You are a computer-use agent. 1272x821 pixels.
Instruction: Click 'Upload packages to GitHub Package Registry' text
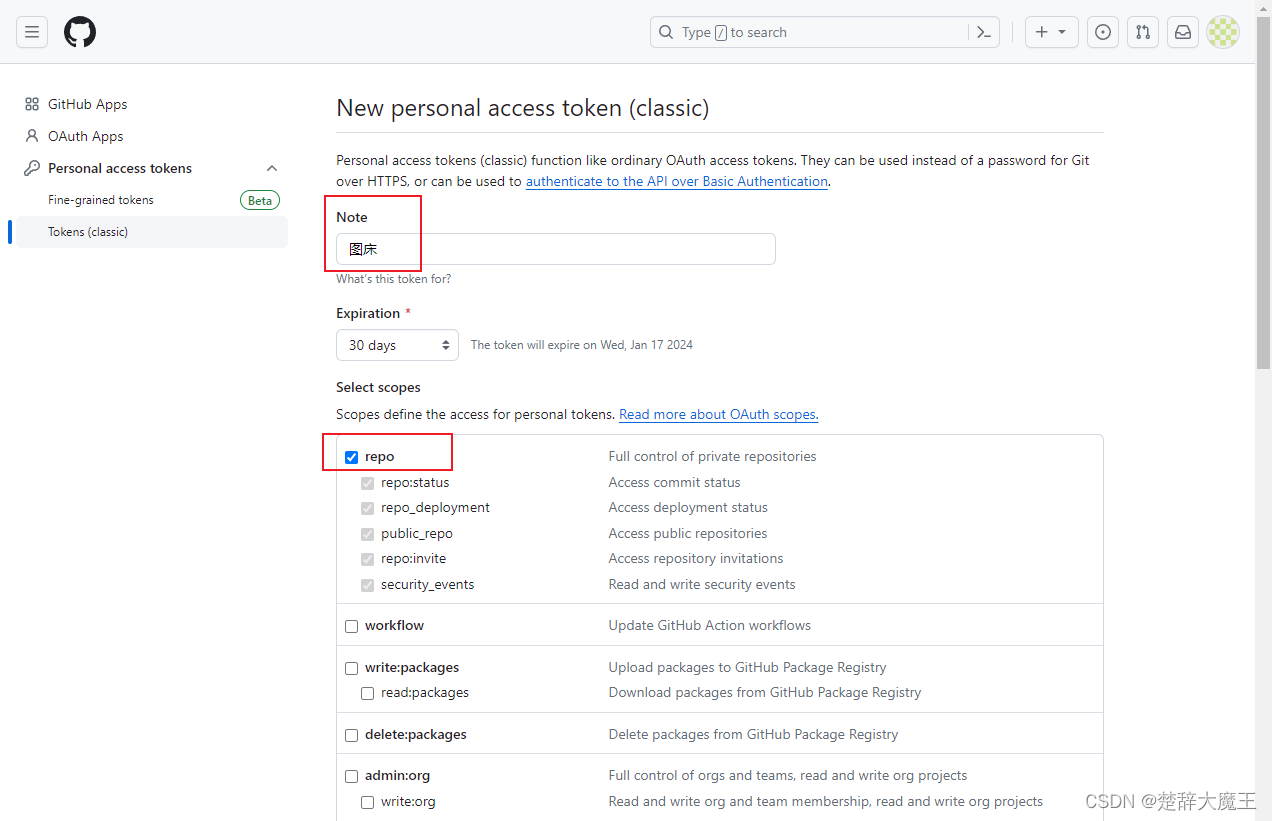[747, 667]
